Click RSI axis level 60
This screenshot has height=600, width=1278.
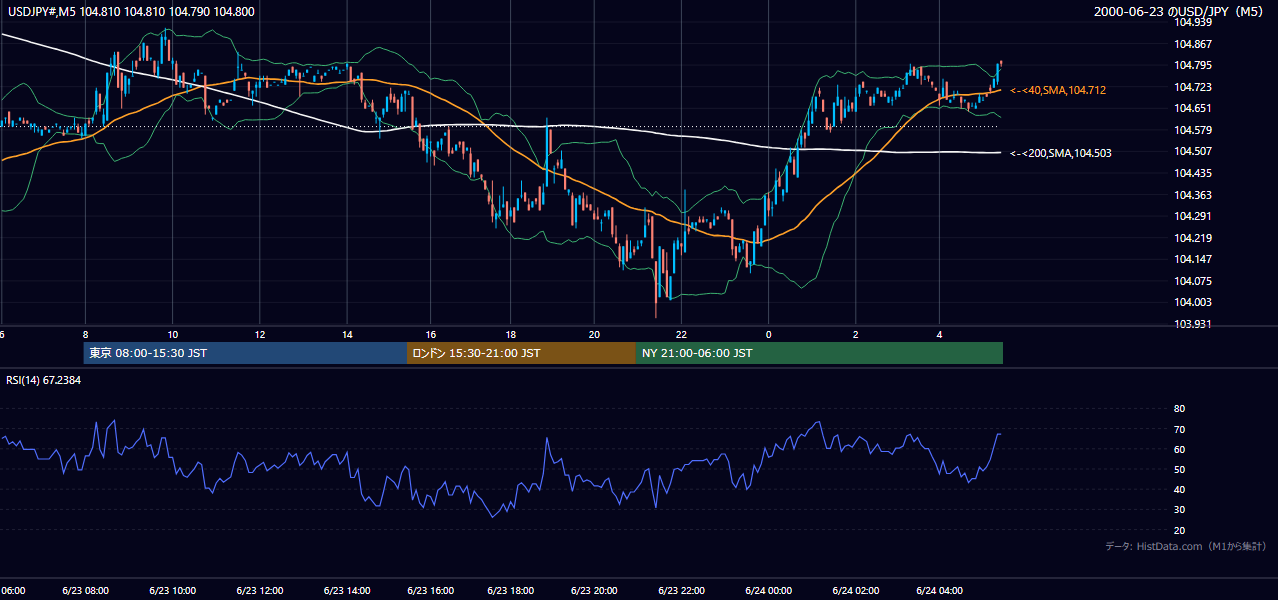1179,449
